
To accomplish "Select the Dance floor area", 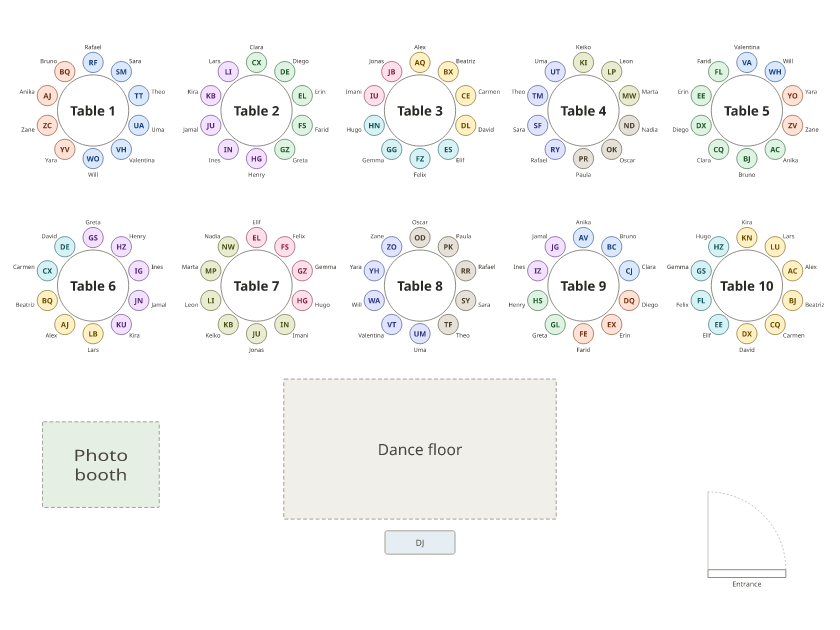I will click(419, 449).
